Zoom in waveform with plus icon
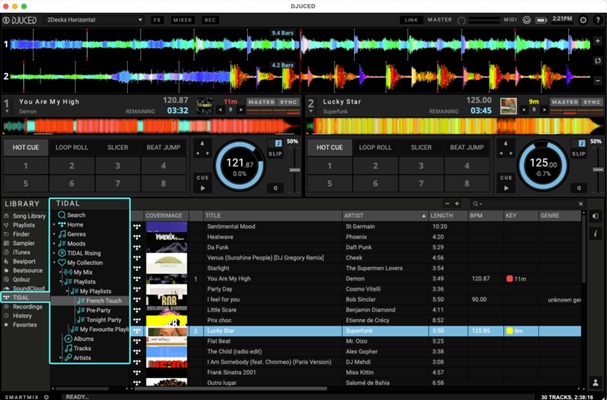This screenshot has width=607, height=400. click(x=597, y=41)
